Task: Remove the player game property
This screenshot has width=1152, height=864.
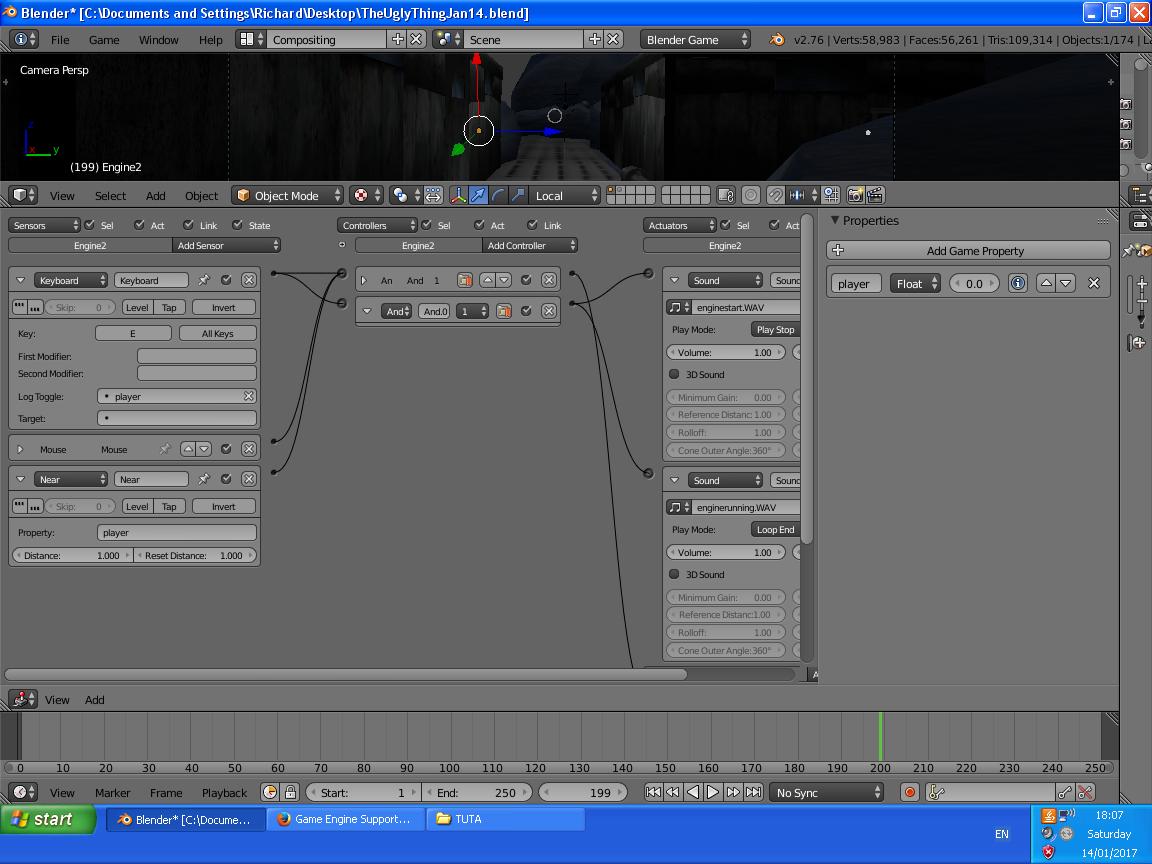Action: [1094, 284]
